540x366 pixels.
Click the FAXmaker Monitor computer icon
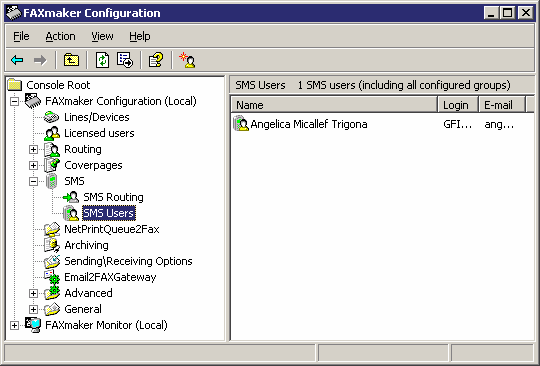(33, 325)
